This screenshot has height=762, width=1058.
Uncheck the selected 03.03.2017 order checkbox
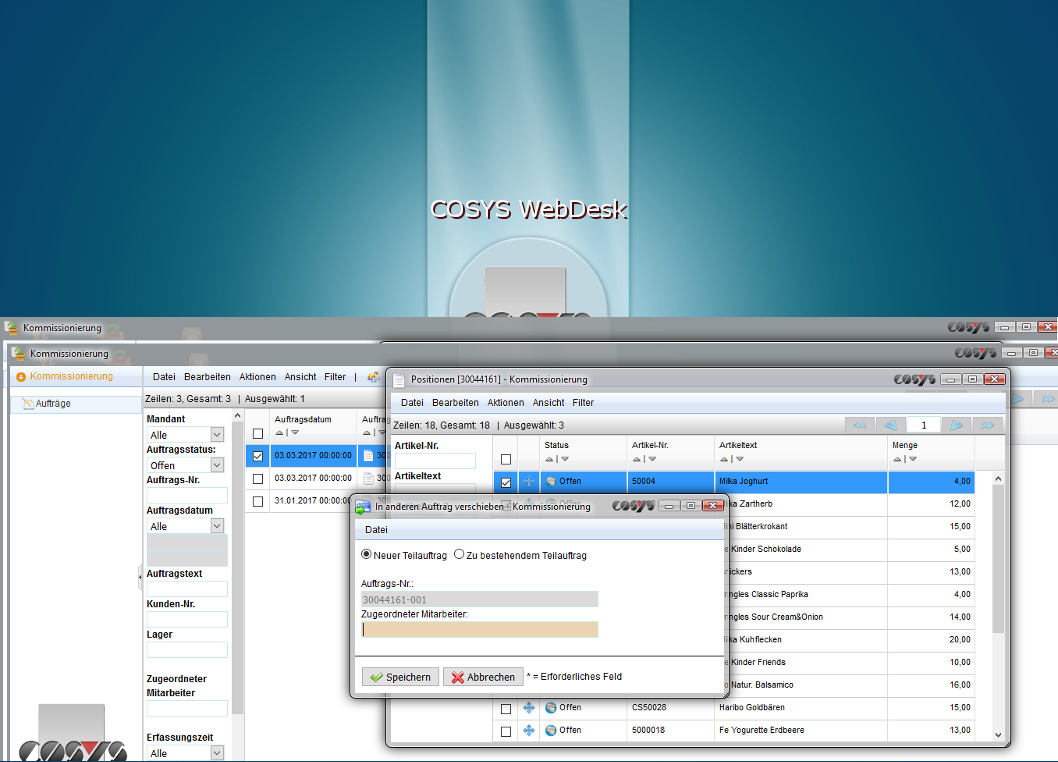(x=258, y=456)
